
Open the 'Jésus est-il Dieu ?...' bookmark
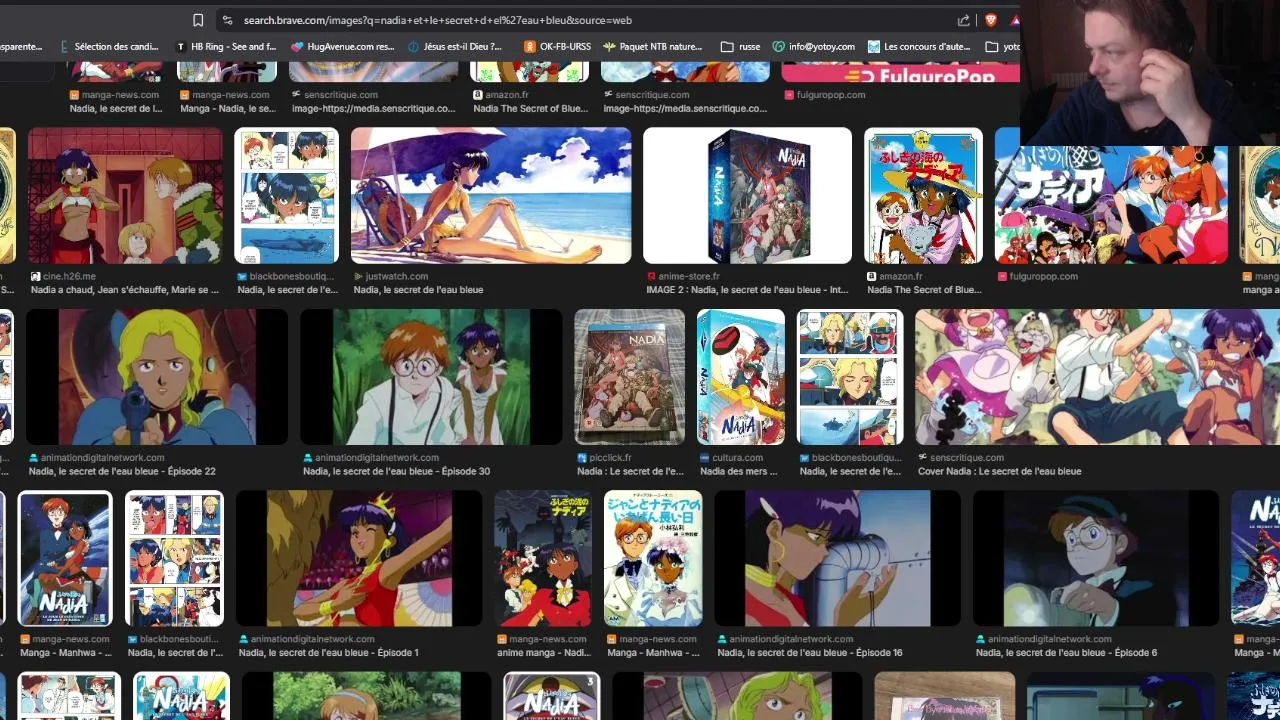(x=455, y=46)
